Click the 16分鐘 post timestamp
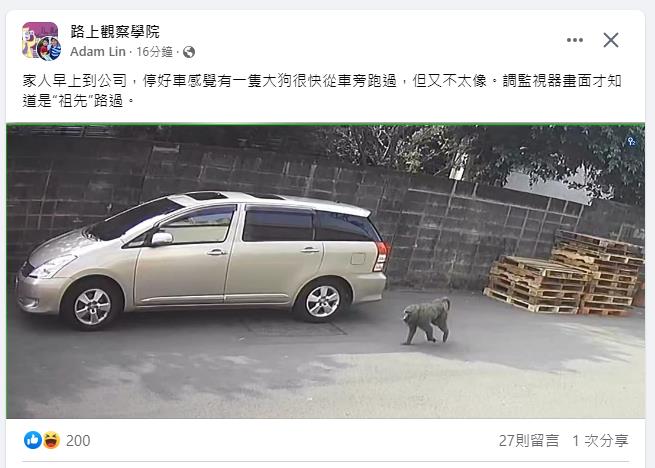The height and width of the screenshot is (468, 655). pos(155,52)
